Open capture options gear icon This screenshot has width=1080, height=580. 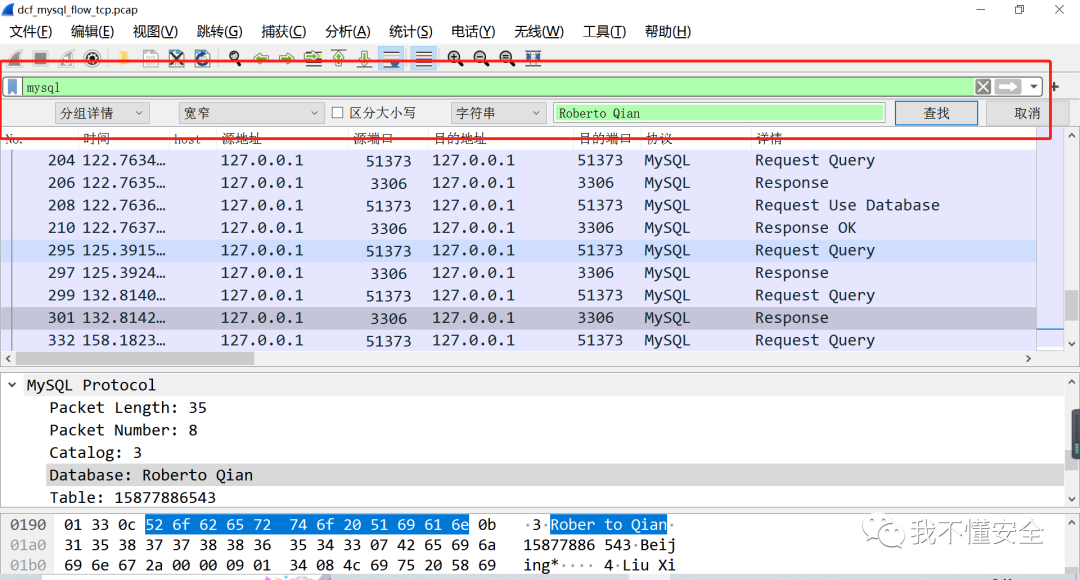click(x=92, y=59)
